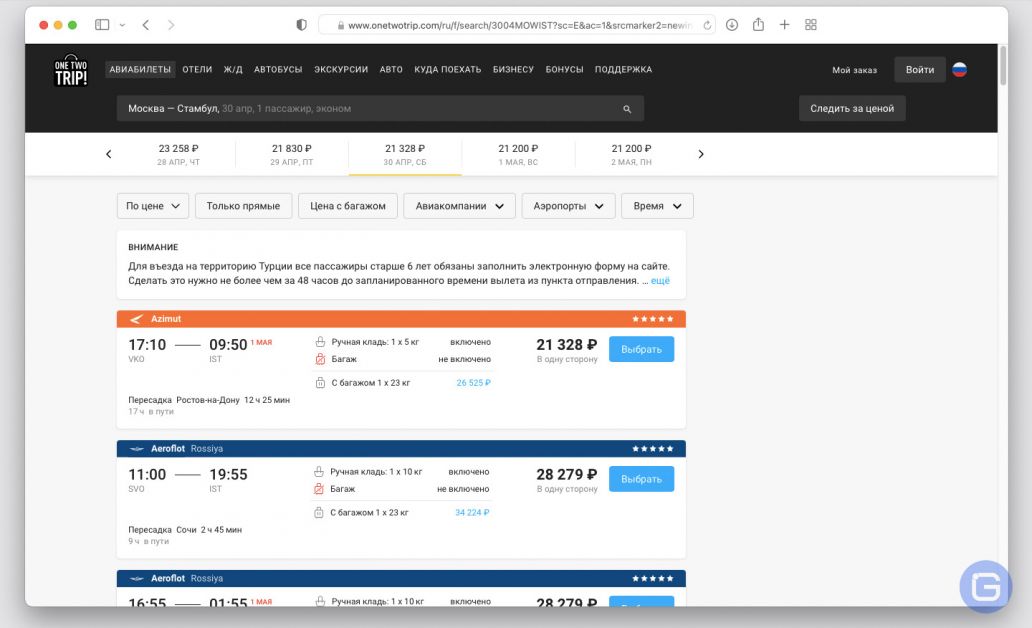This screenshot has height=628, width=1032.
Task: Change language via the Russian flag icon
Action: coord(960,70)
